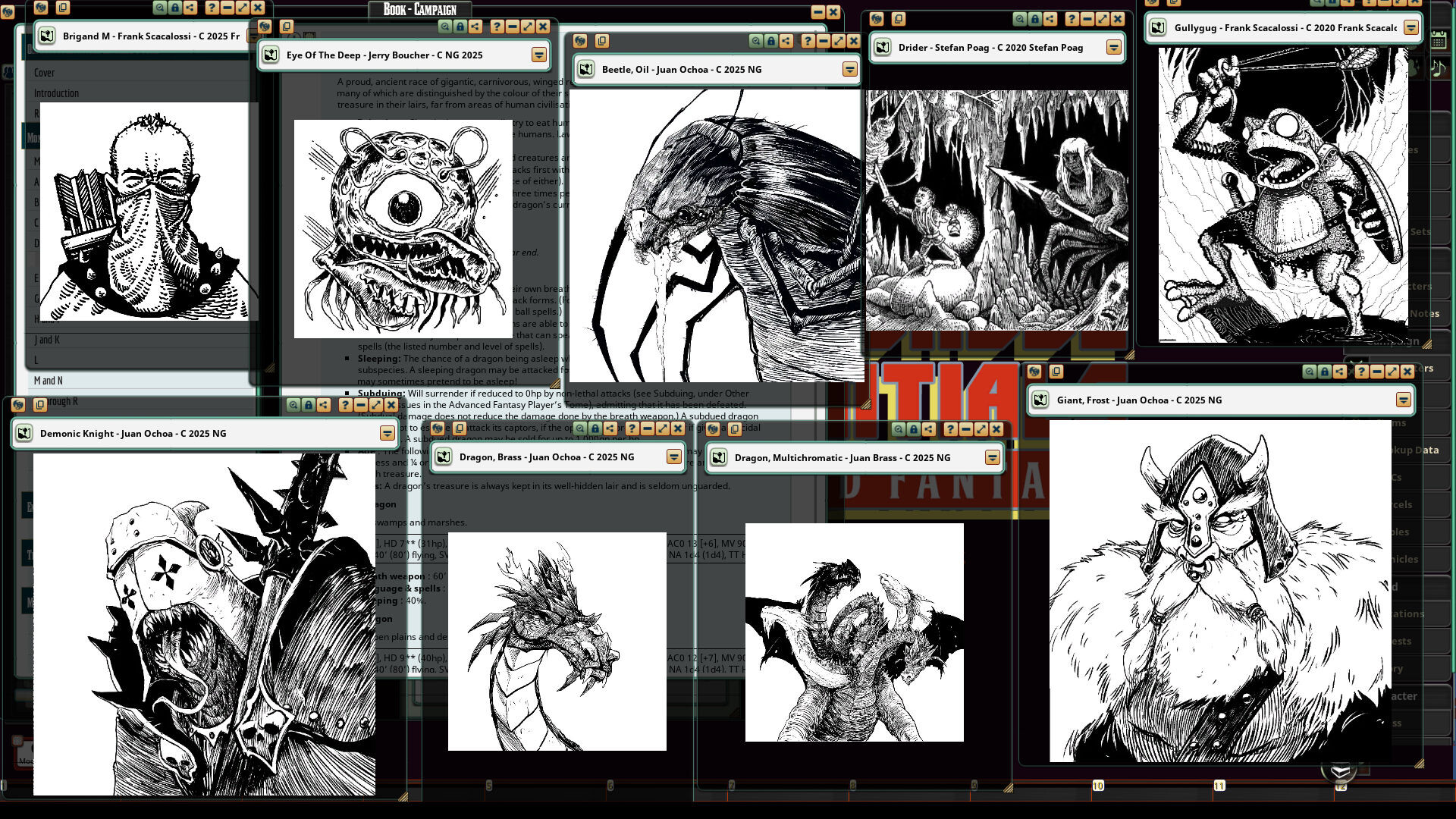Toggle lock on Dragon, Brass window
This screenshot has width=1456, height=819.
(595, 428)
